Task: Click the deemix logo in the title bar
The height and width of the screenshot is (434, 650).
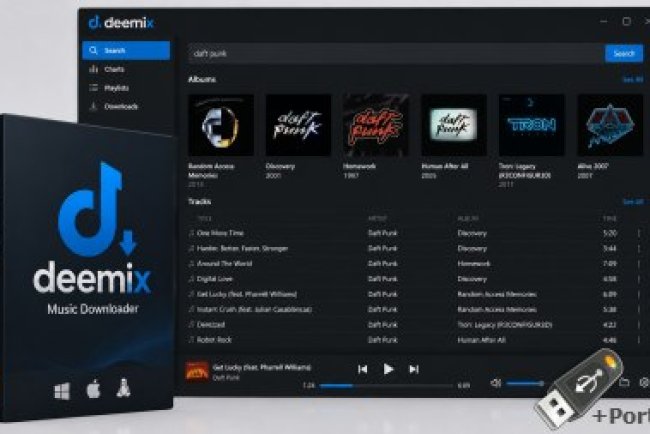Action: 121,22
